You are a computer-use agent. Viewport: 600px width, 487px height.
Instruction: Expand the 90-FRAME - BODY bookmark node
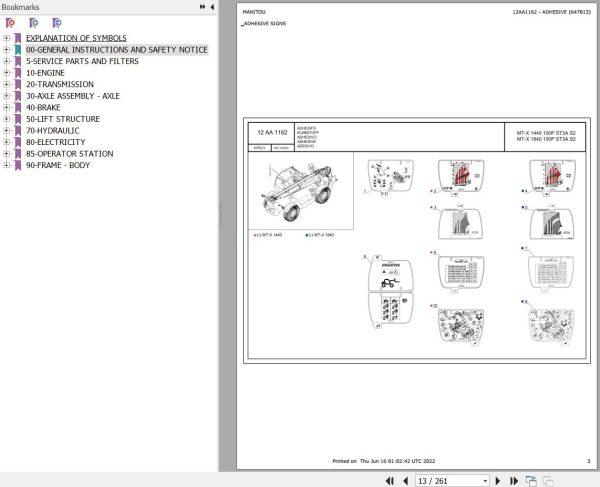pos(6,165)
